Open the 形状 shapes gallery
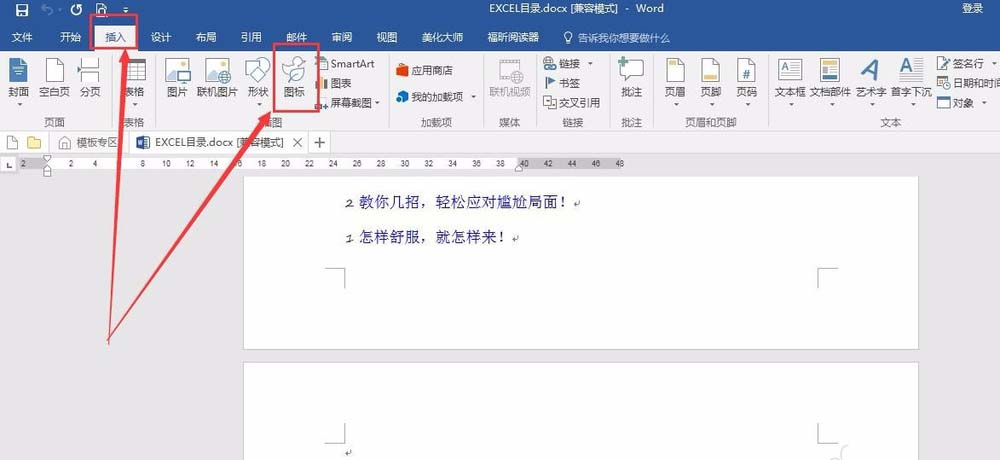This screenshot has width=1000, height=460. click(258, 82)
